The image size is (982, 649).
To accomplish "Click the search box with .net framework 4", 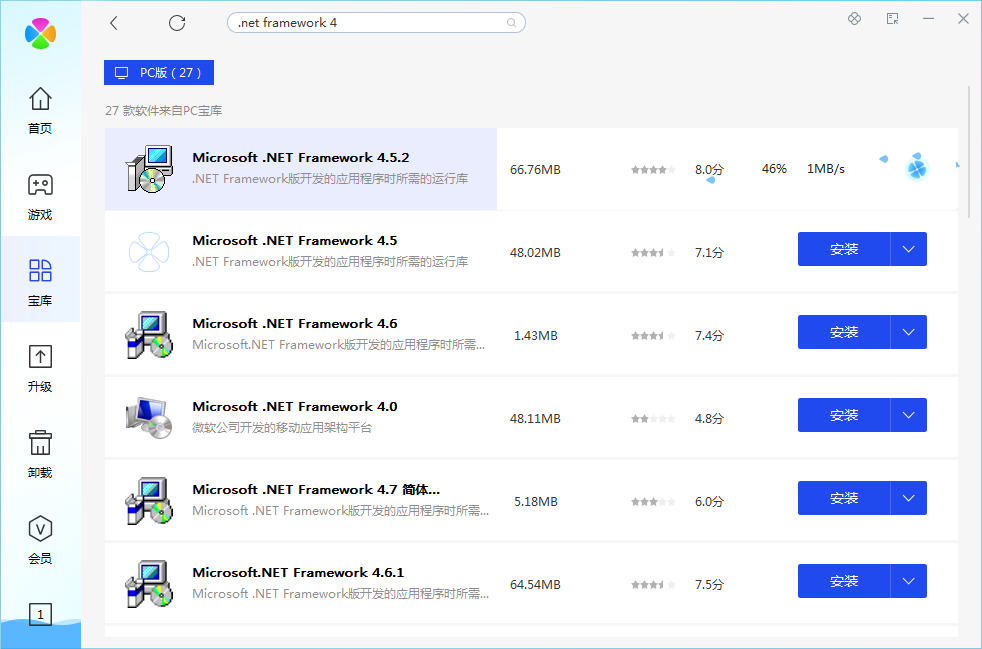I will (376, 23).
